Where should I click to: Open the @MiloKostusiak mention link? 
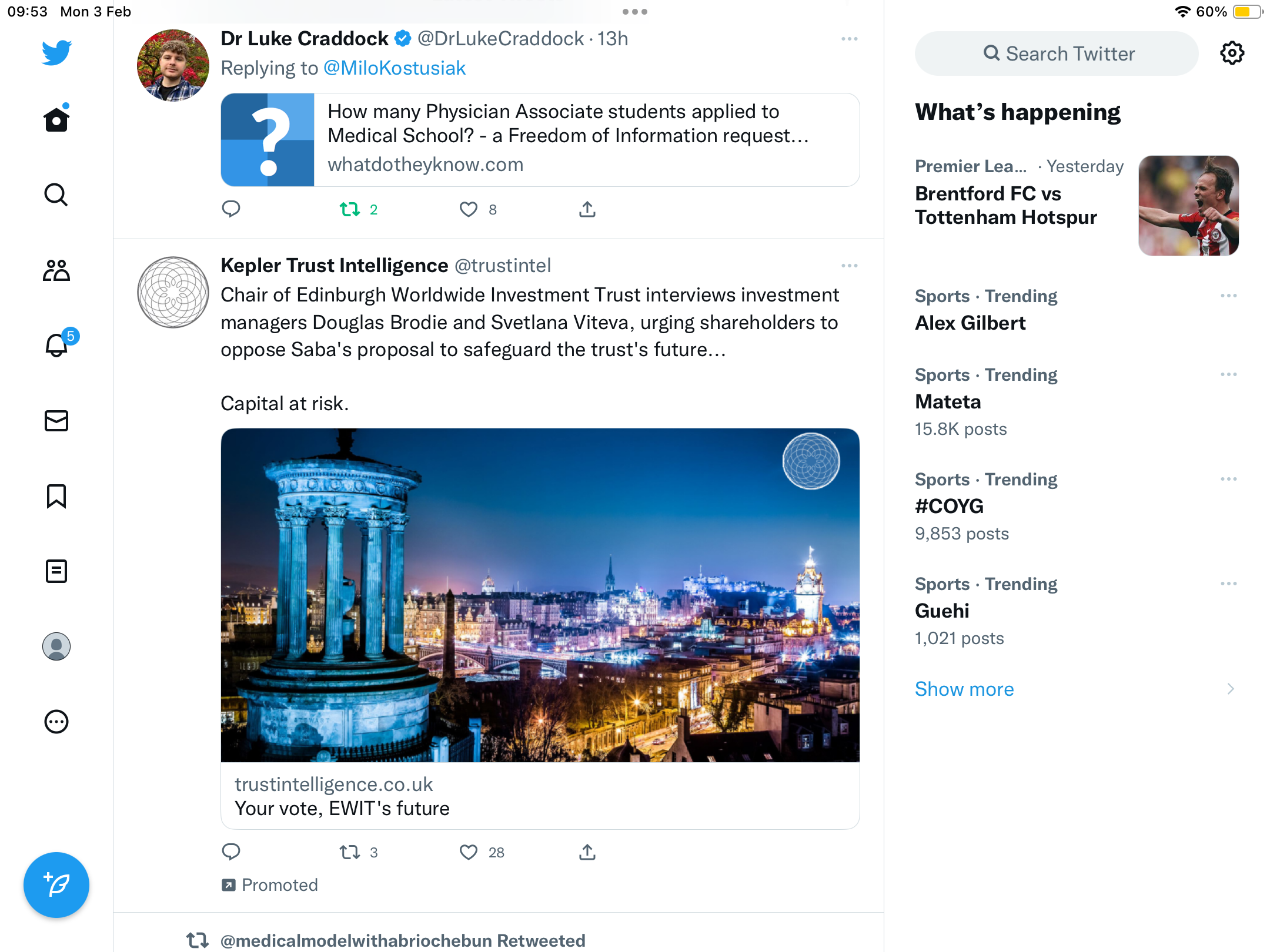(x=395, y=68)
